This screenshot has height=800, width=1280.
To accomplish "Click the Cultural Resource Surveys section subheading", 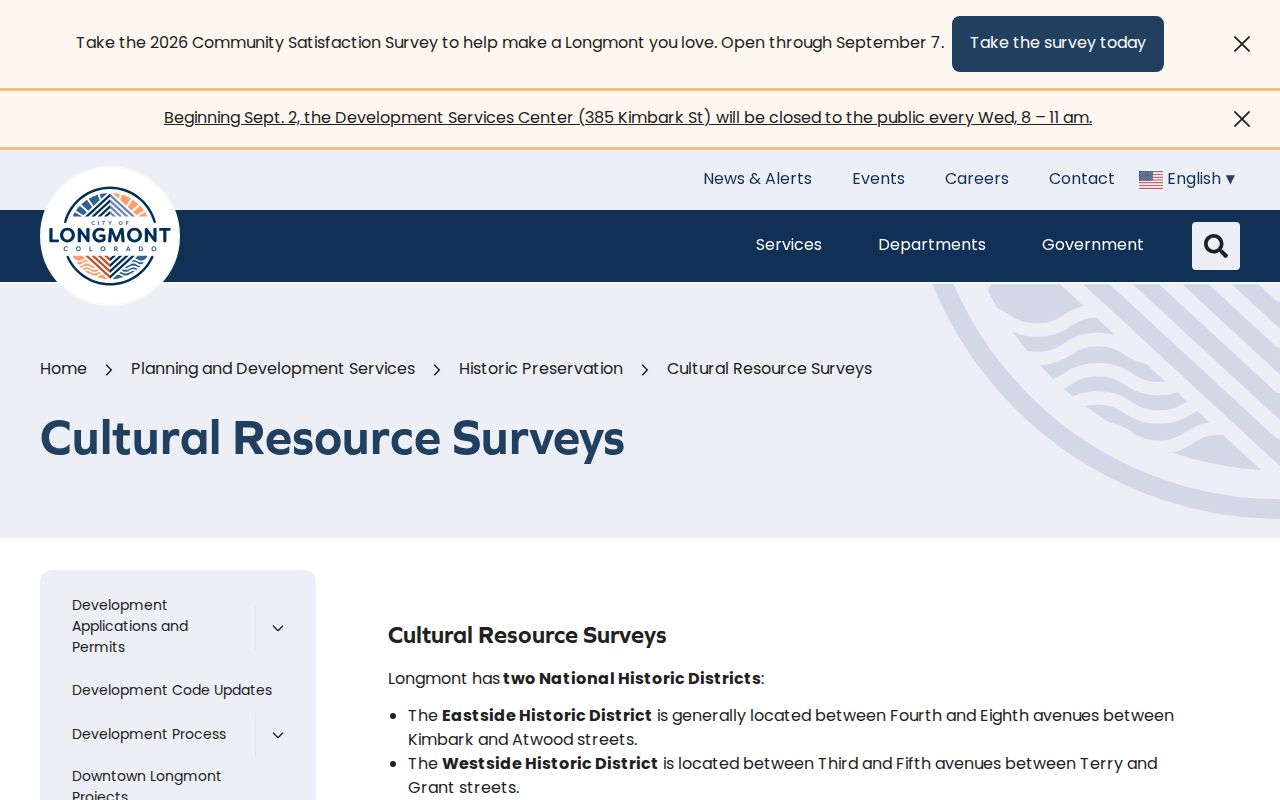I will [x=527, y=636].
